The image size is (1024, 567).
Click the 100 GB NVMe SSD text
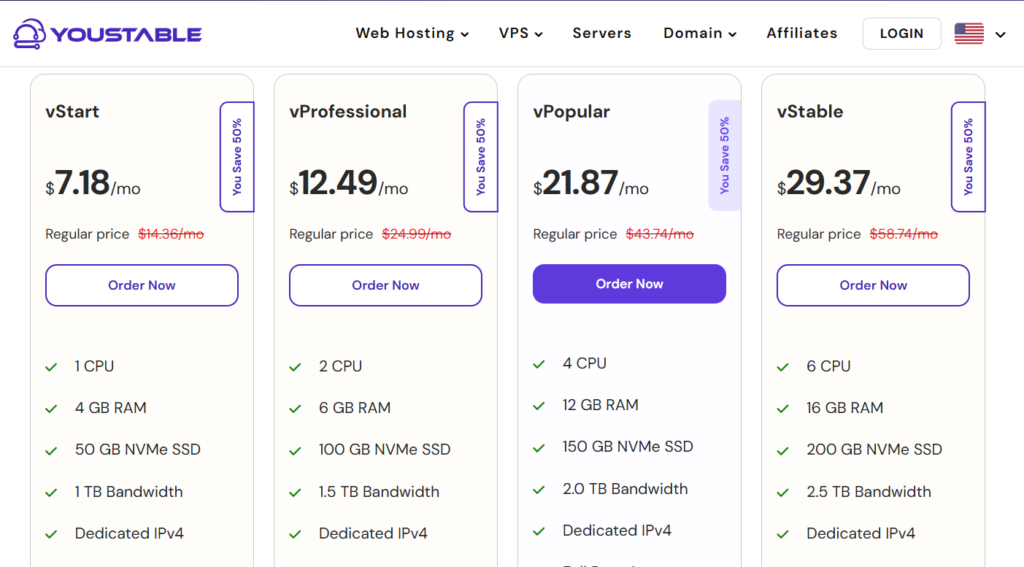point(385,450)
